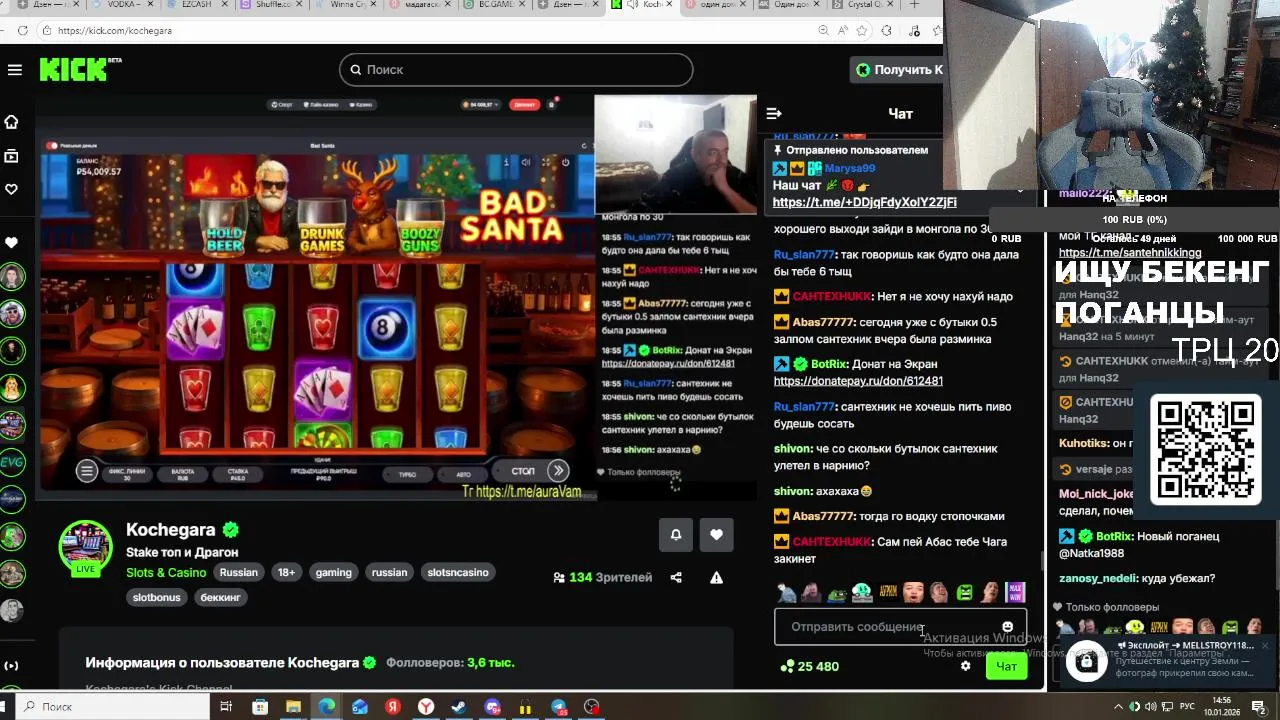This screenshot has width=1280, height=720.
Task: Insert the Pepe frog emote
Action: pos(836,593)
